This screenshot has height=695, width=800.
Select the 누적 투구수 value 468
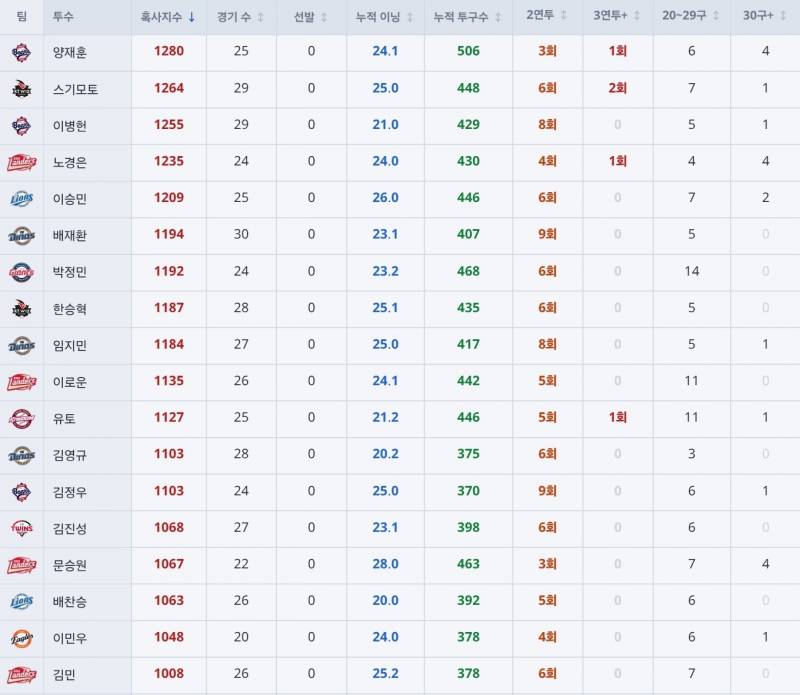point(468,271)
